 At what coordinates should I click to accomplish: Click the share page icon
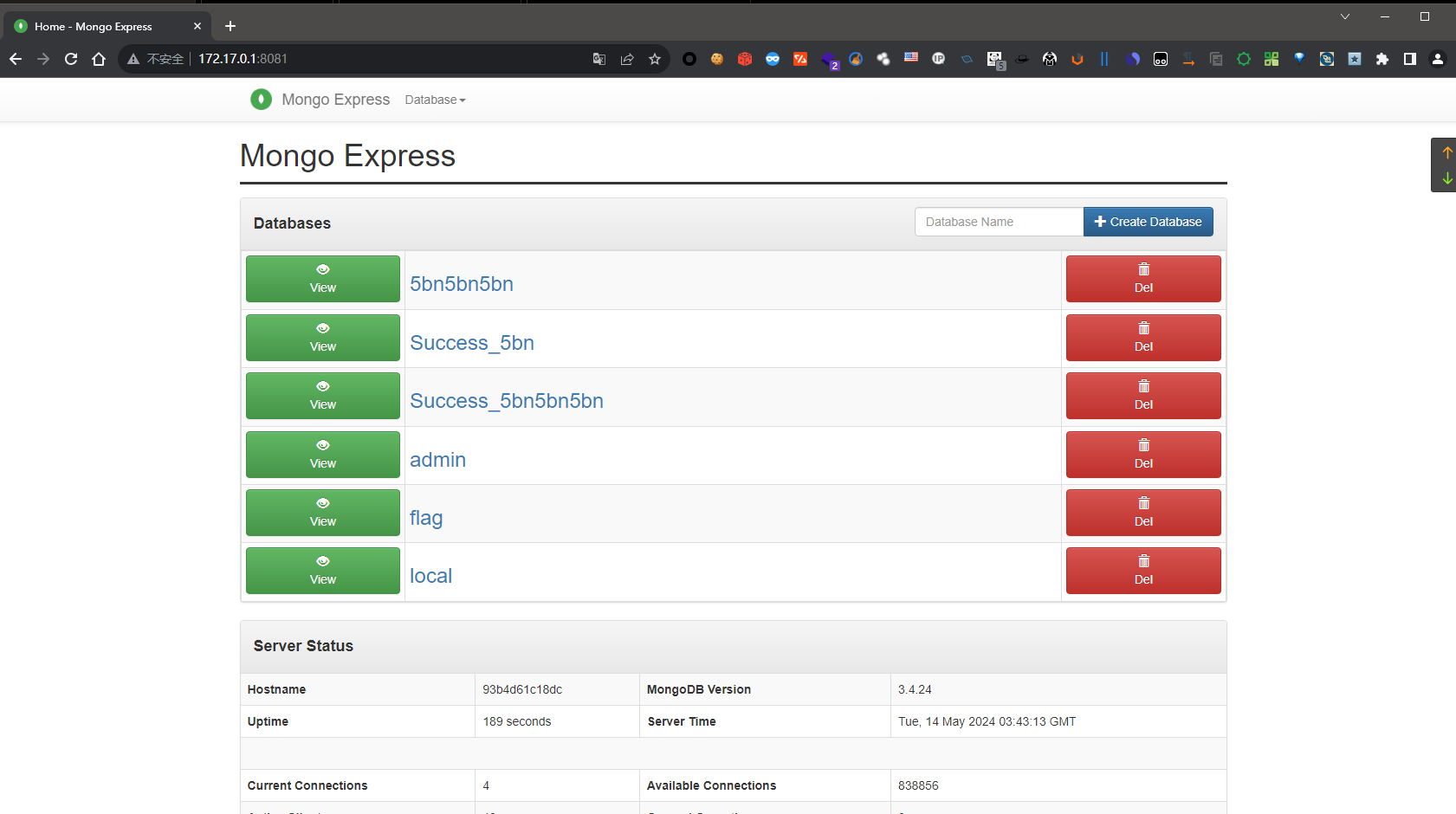point(627,59)
